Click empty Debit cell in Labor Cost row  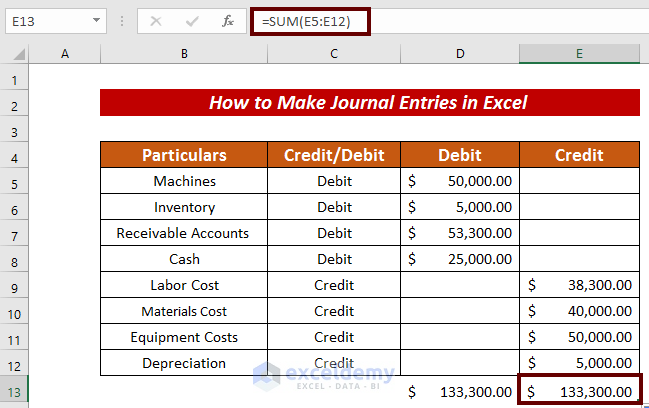[x=460, y=285]
